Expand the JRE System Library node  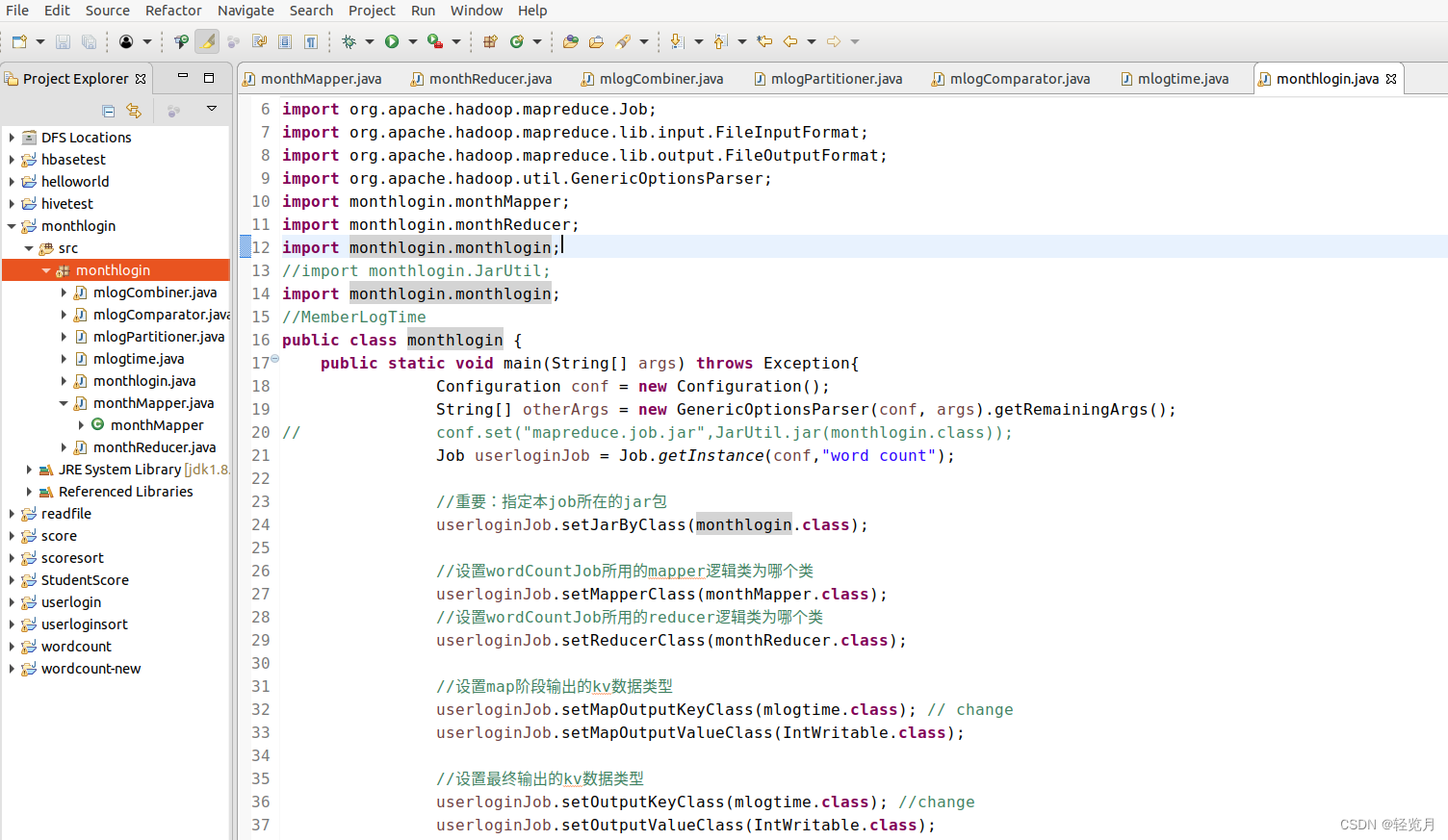click(28, 469)
